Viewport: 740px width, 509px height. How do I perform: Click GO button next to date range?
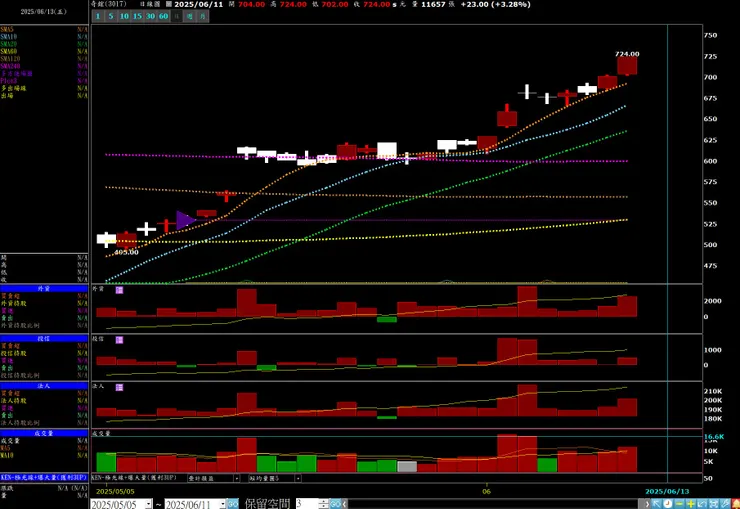click(233, 504)
